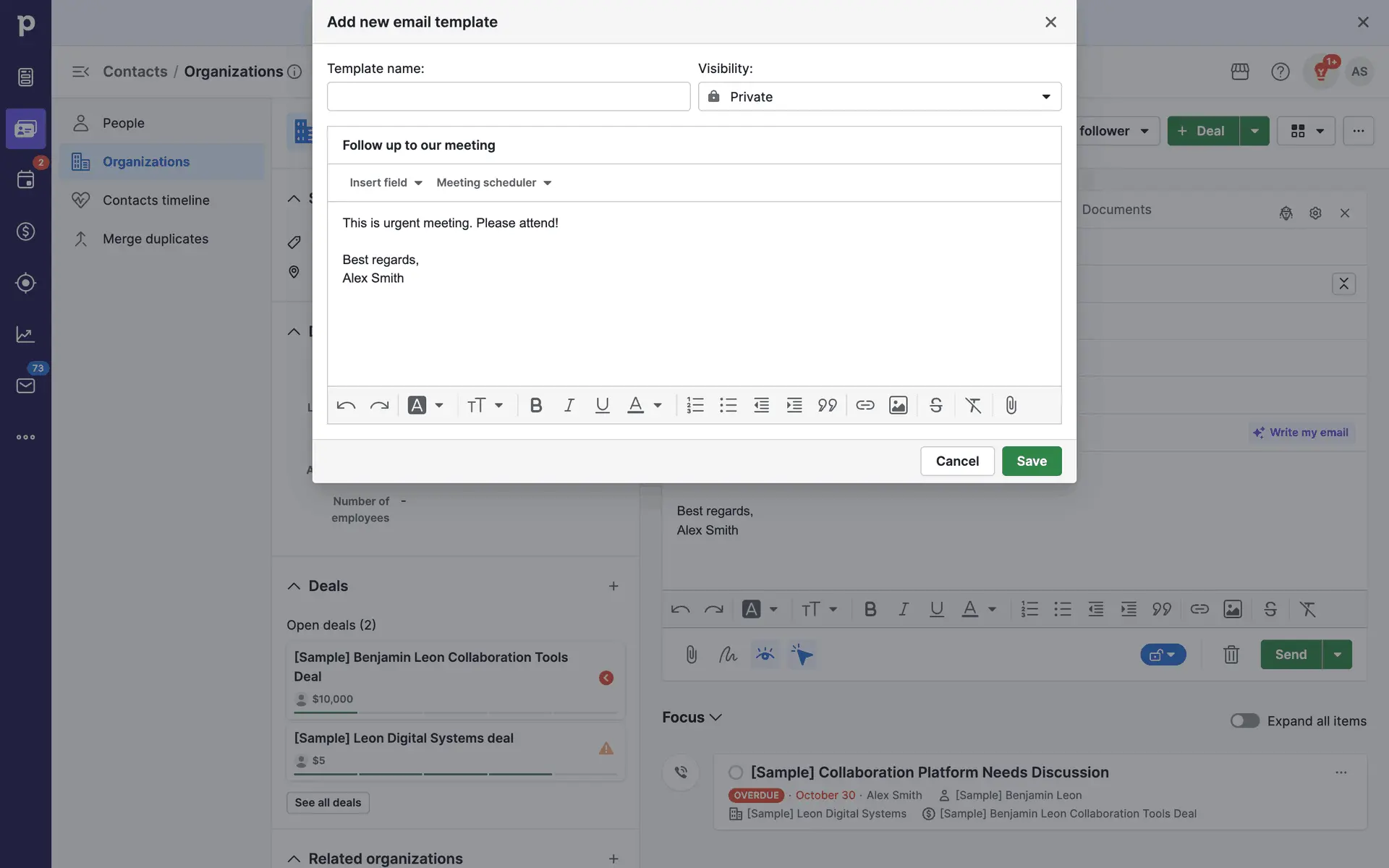This screenshot has height=868, width=1389.
Task: Apply strikethrough in template editor
Action: coord(935,405)
